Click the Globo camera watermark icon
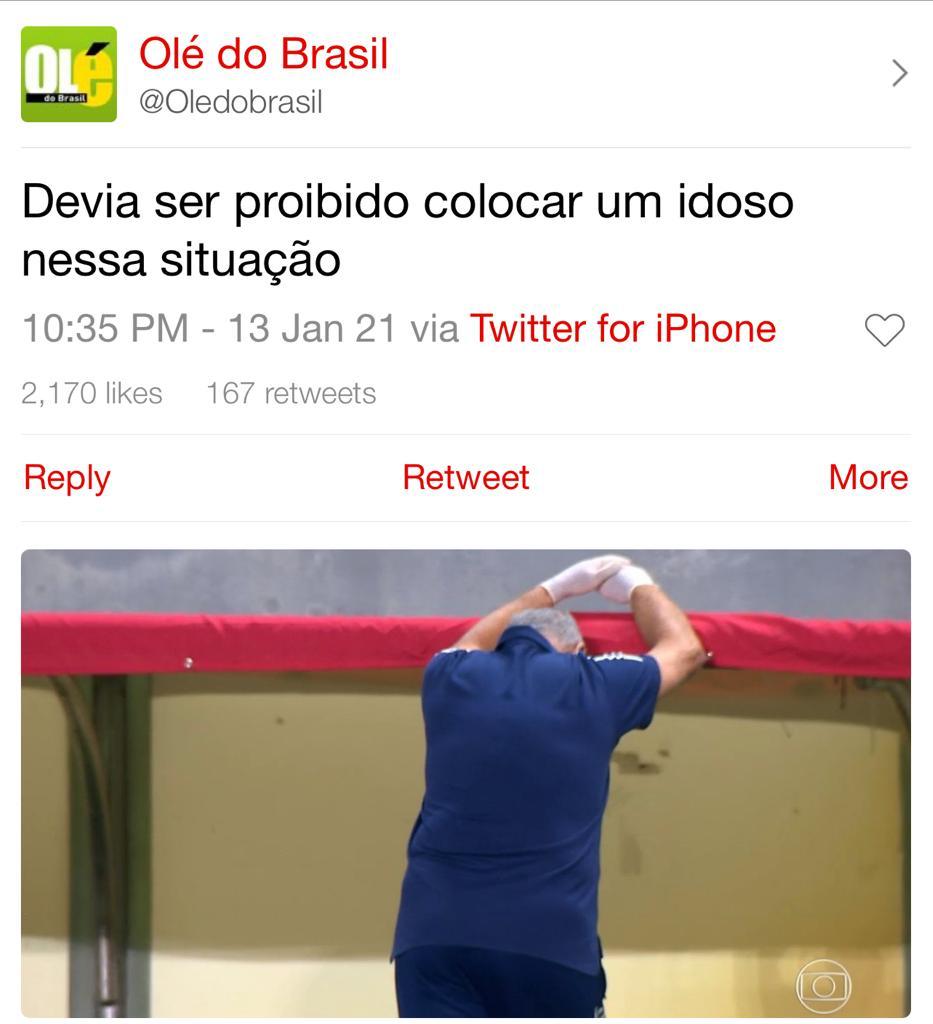The image size is (933, 1024). click(x=823, y=986)
